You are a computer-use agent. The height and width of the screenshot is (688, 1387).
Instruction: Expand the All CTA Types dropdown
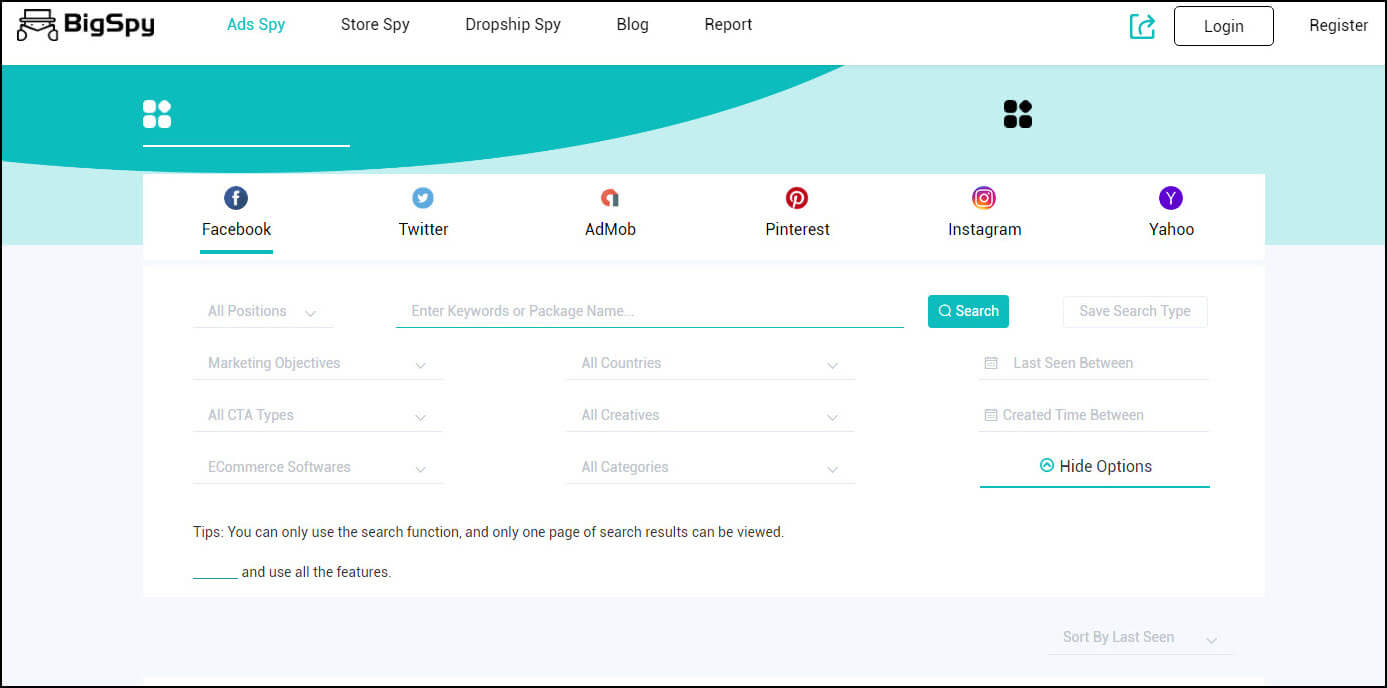[318, 416]
